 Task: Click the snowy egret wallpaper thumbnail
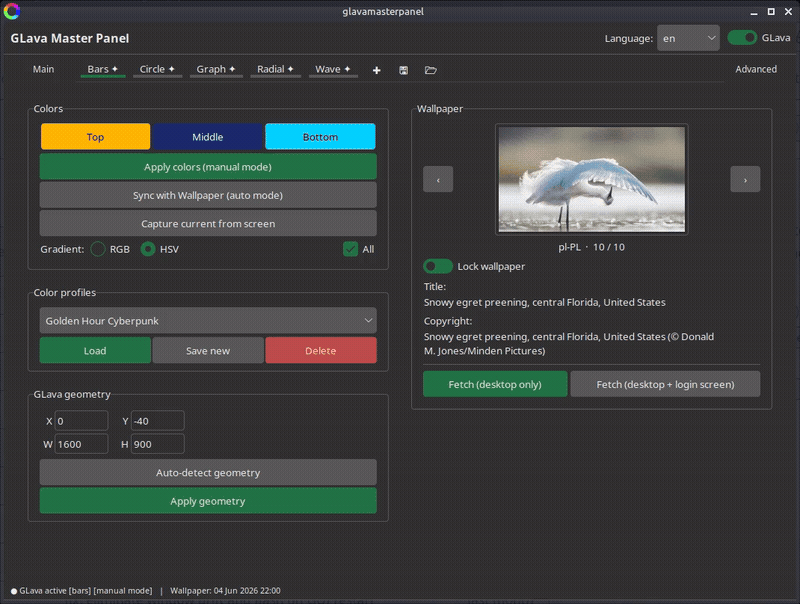(x=592, y=180)
